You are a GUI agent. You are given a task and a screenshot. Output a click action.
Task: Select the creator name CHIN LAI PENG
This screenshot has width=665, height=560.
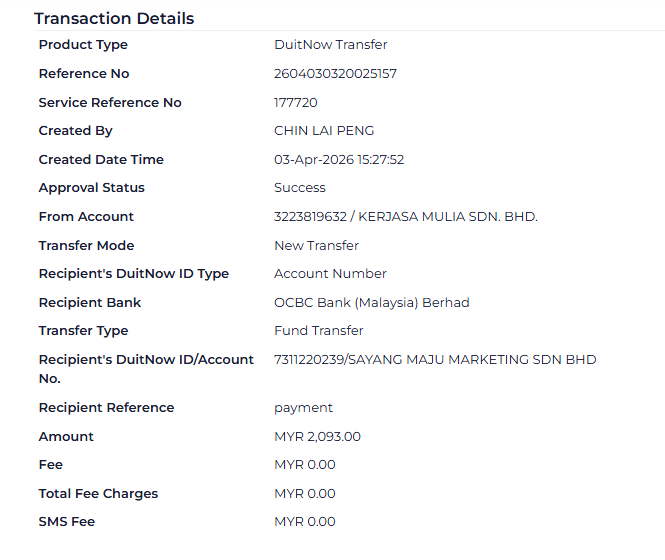tap(324, 131)
